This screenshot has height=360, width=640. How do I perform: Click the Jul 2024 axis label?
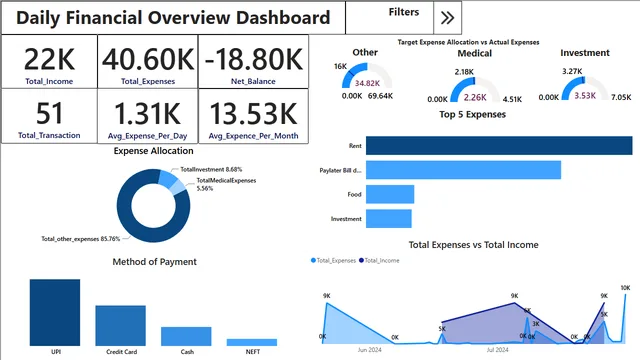[x=498, y=350]
